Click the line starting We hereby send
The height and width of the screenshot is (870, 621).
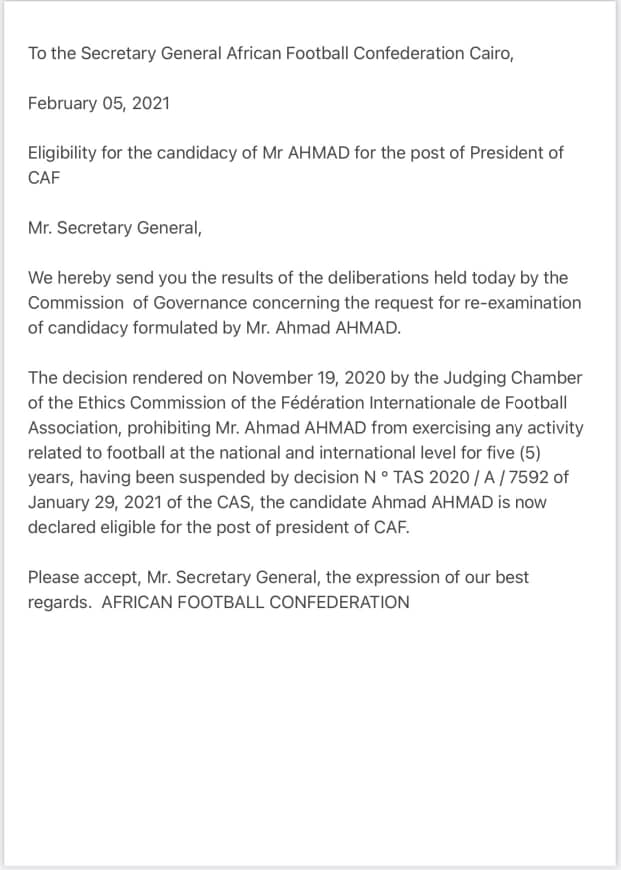point(297,278)
